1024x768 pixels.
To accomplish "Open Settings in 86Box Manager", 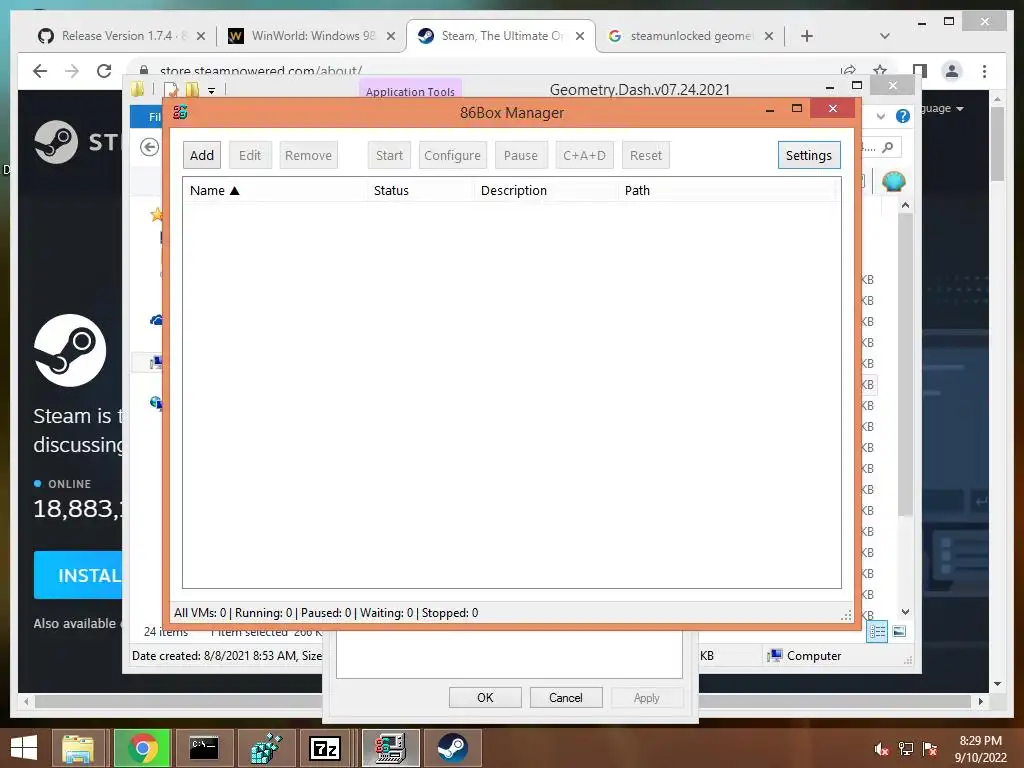I will pos(808,155).
